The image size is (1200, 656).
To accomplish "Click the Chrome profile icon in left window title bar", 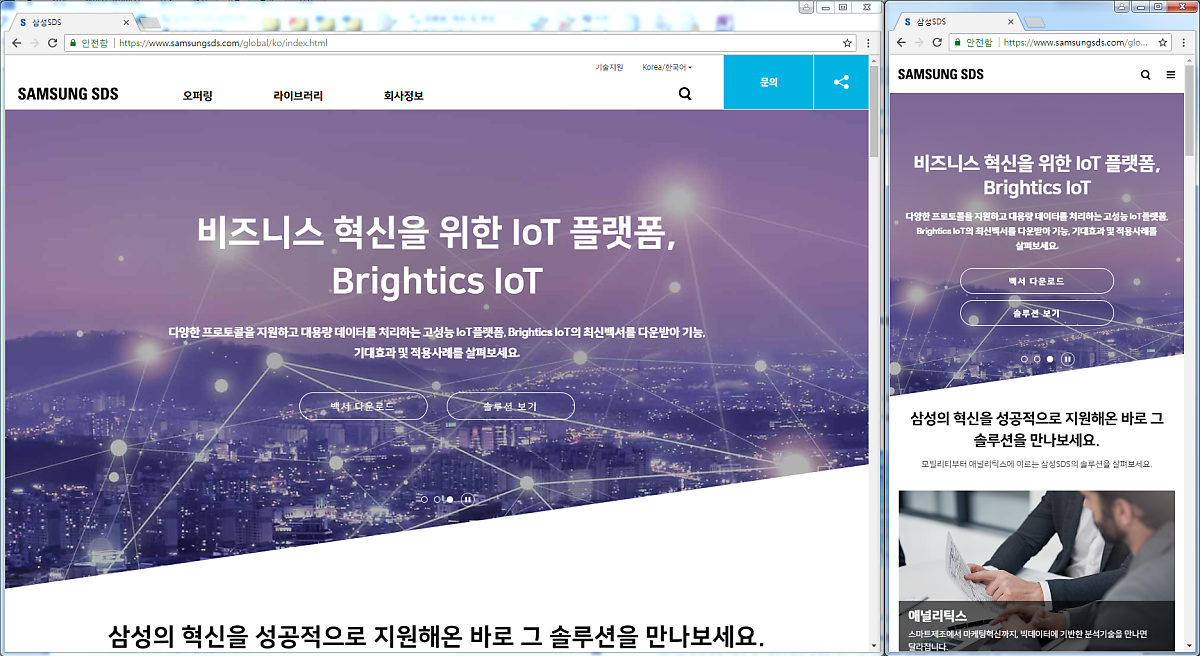I will (x=805, y=7).
